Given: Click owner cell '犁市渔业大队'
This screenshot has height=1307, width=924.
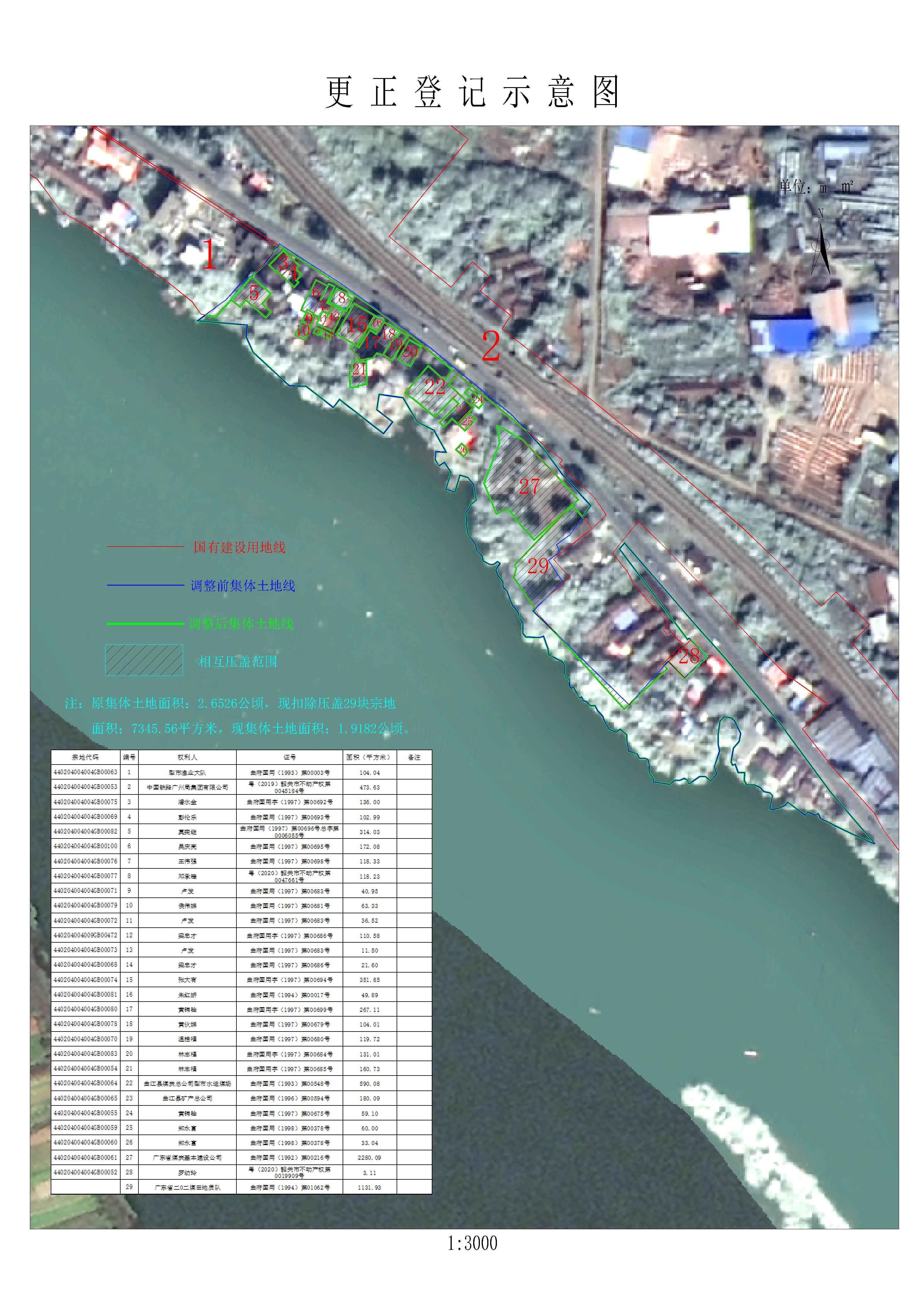Looking at the screenshot, I should click(x=187, y=772).
